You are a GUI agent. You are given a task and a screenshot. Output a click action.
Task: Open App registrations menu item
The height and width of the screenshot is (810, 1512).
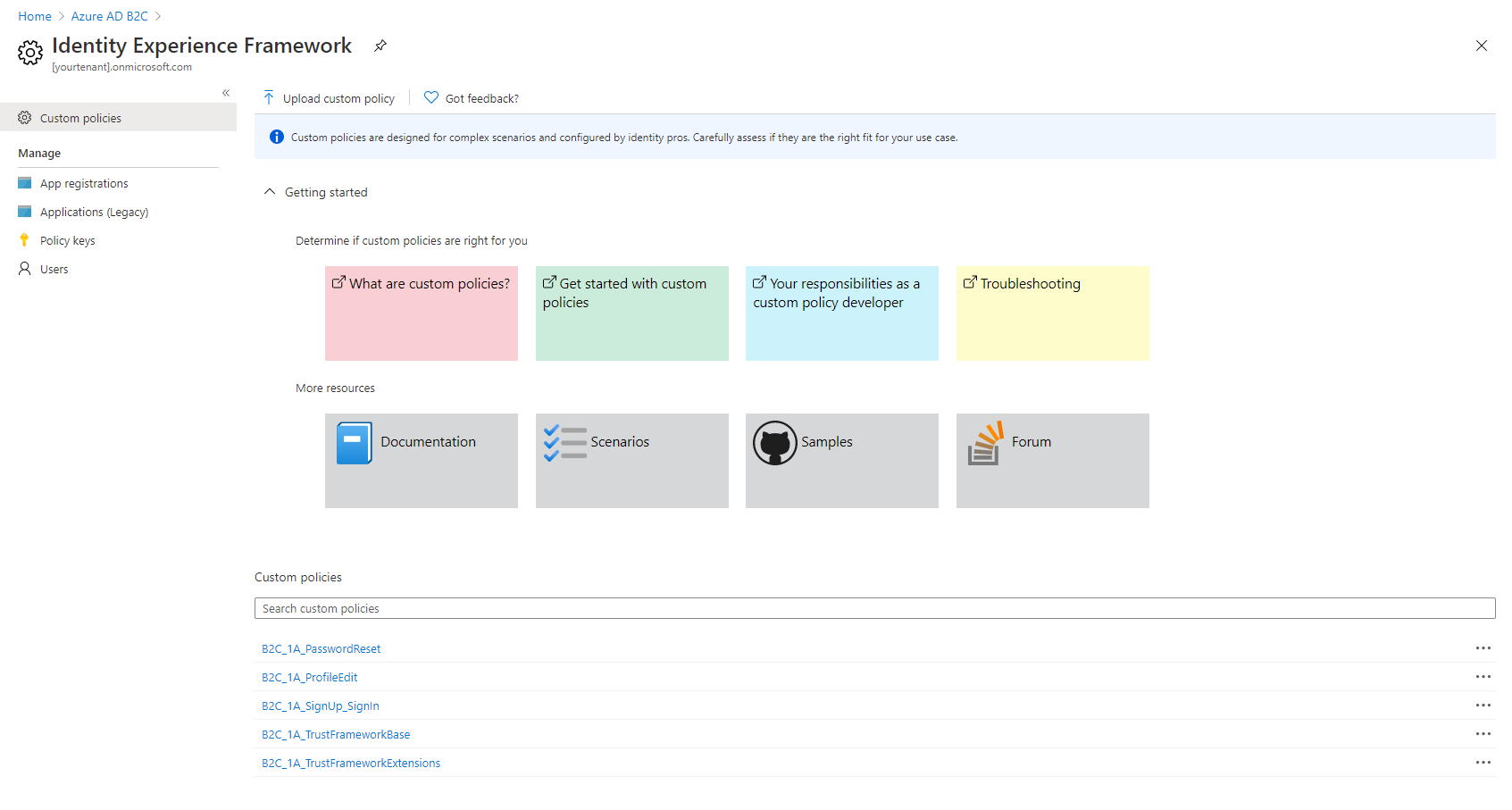(x=84, y=183)
